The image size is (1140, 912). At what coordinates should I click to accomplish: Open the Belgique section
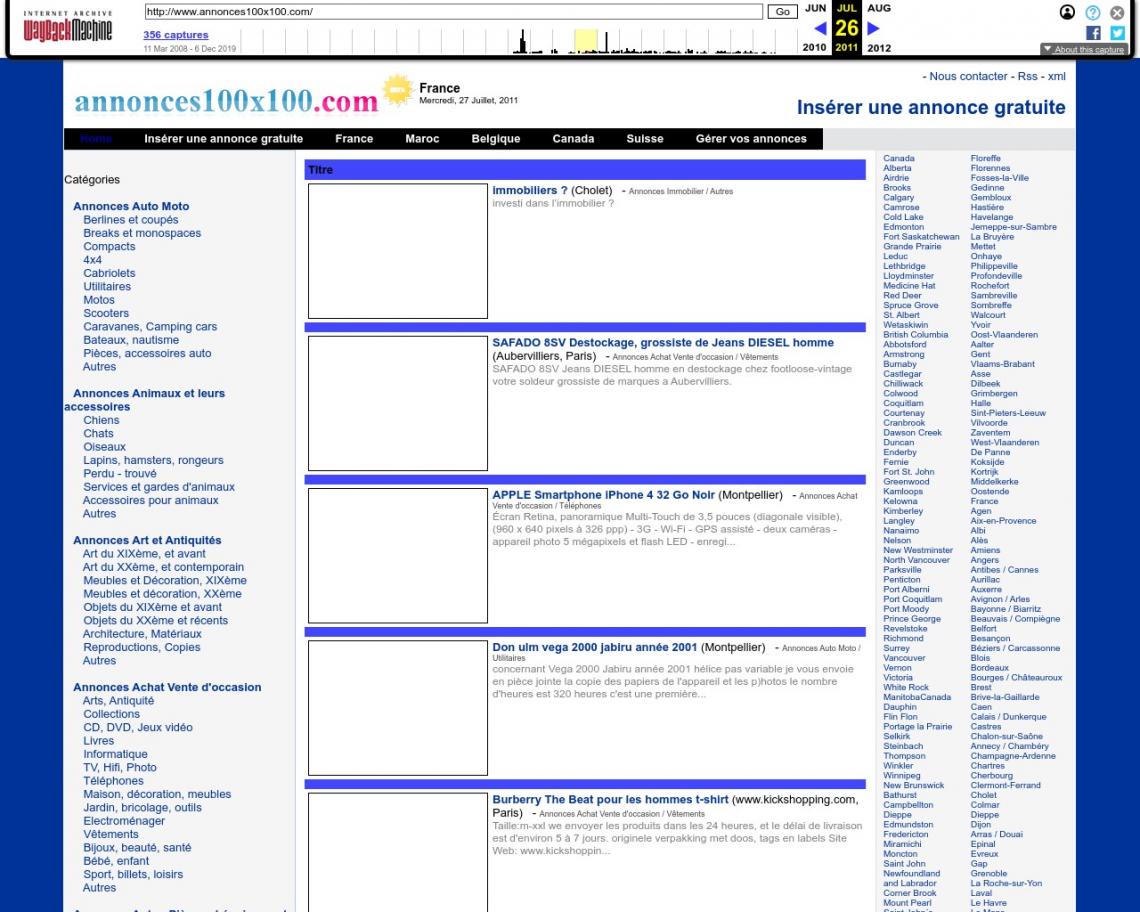point(495,139)
